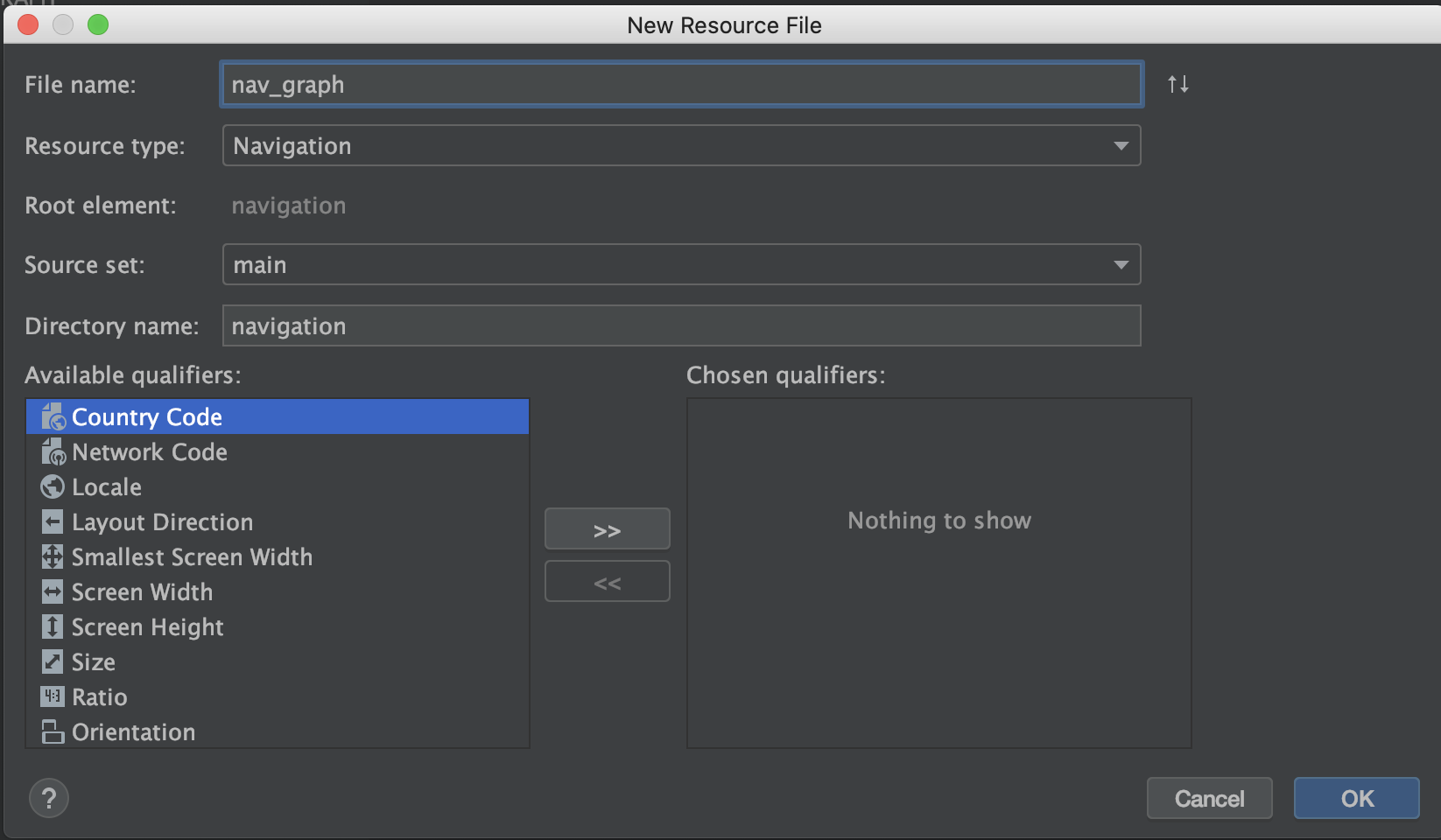Select the Screen Width list entry
The image size is (1441, 840).
click(278, 591)
